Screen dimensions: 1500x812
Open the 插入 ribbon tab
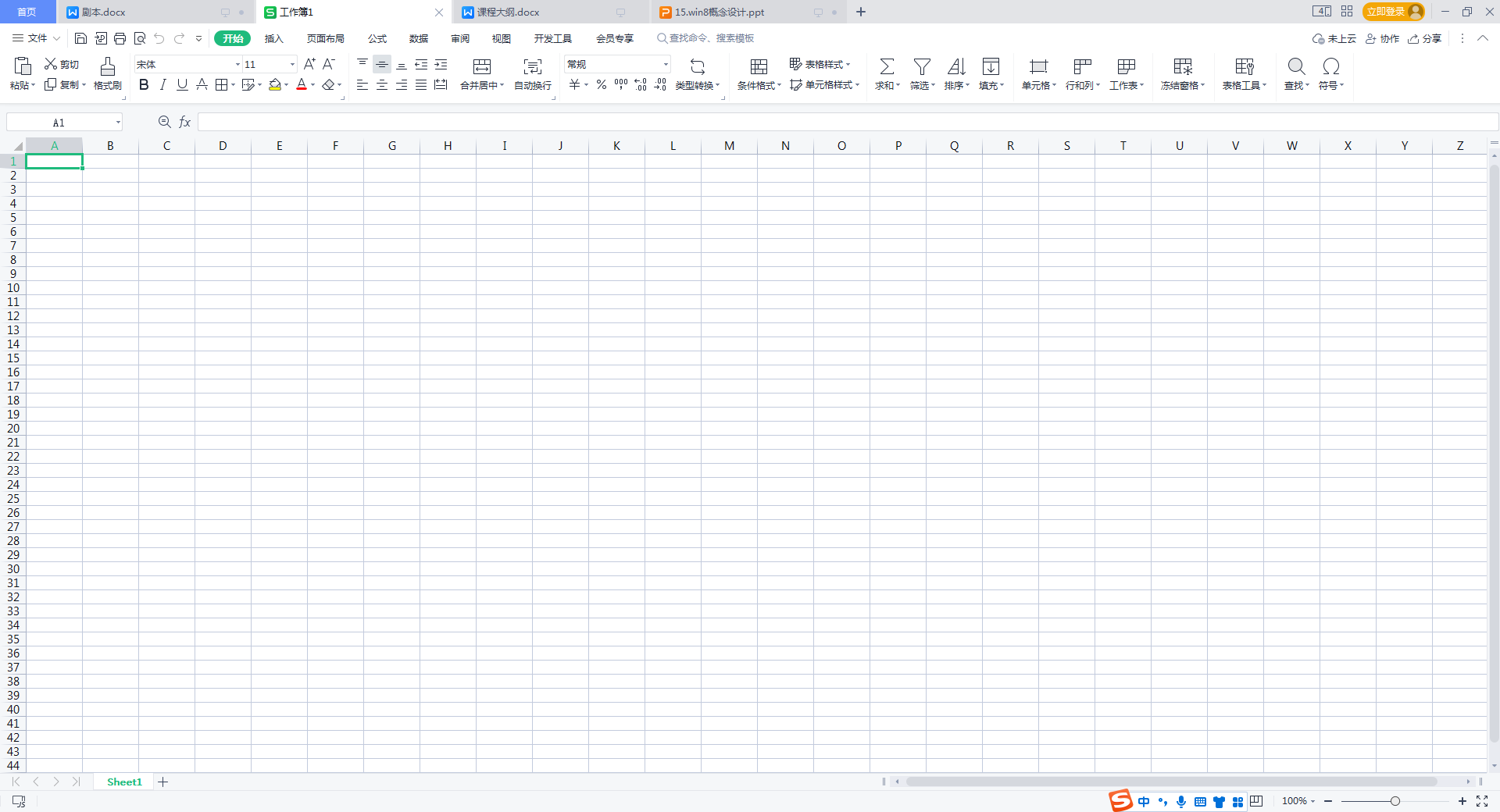click(x=273, y=38)
